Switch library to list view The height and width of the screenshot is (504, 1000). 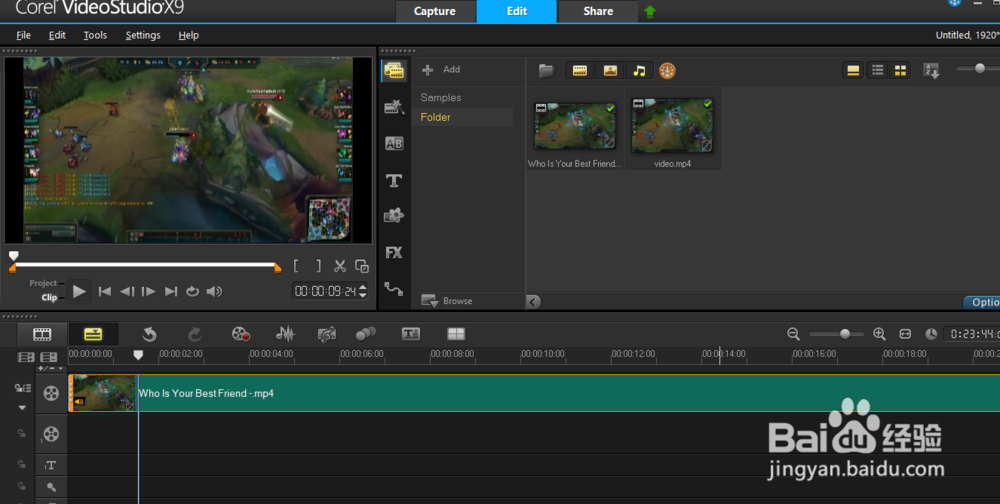[878, 71]
